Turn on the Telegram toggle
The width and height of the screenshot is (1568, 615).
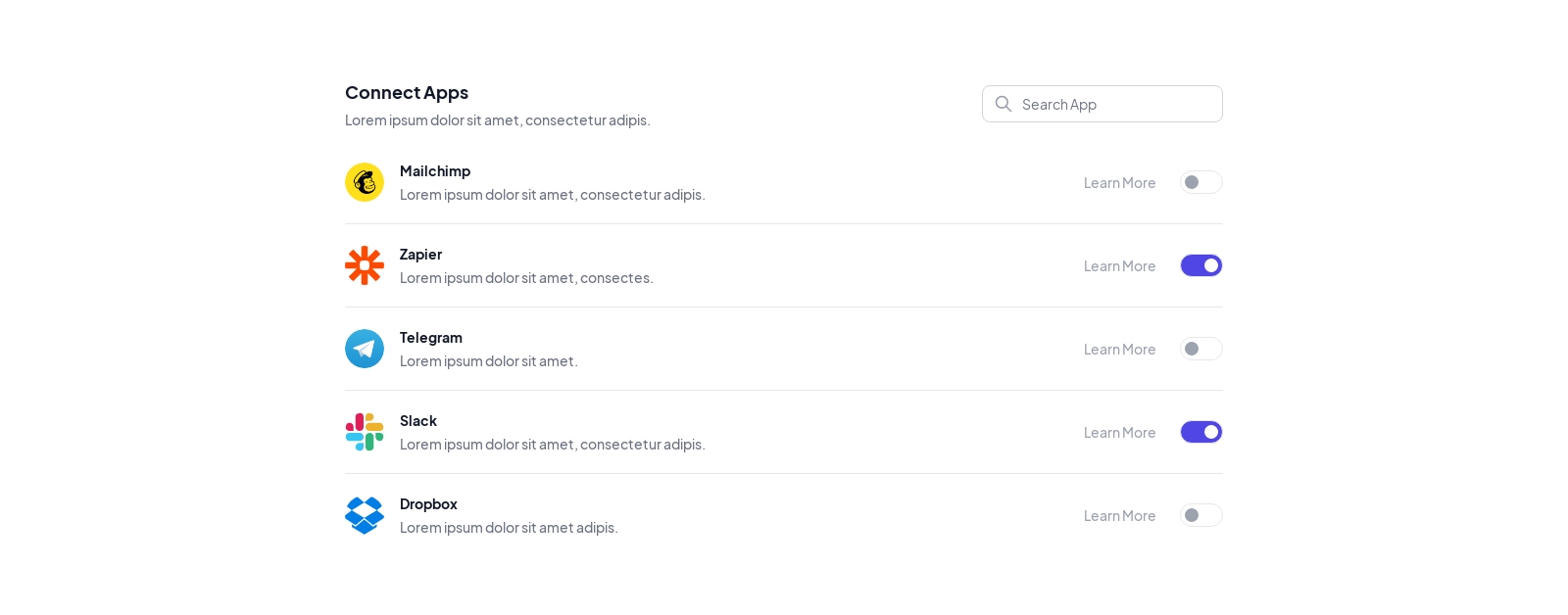(1201, 349)
